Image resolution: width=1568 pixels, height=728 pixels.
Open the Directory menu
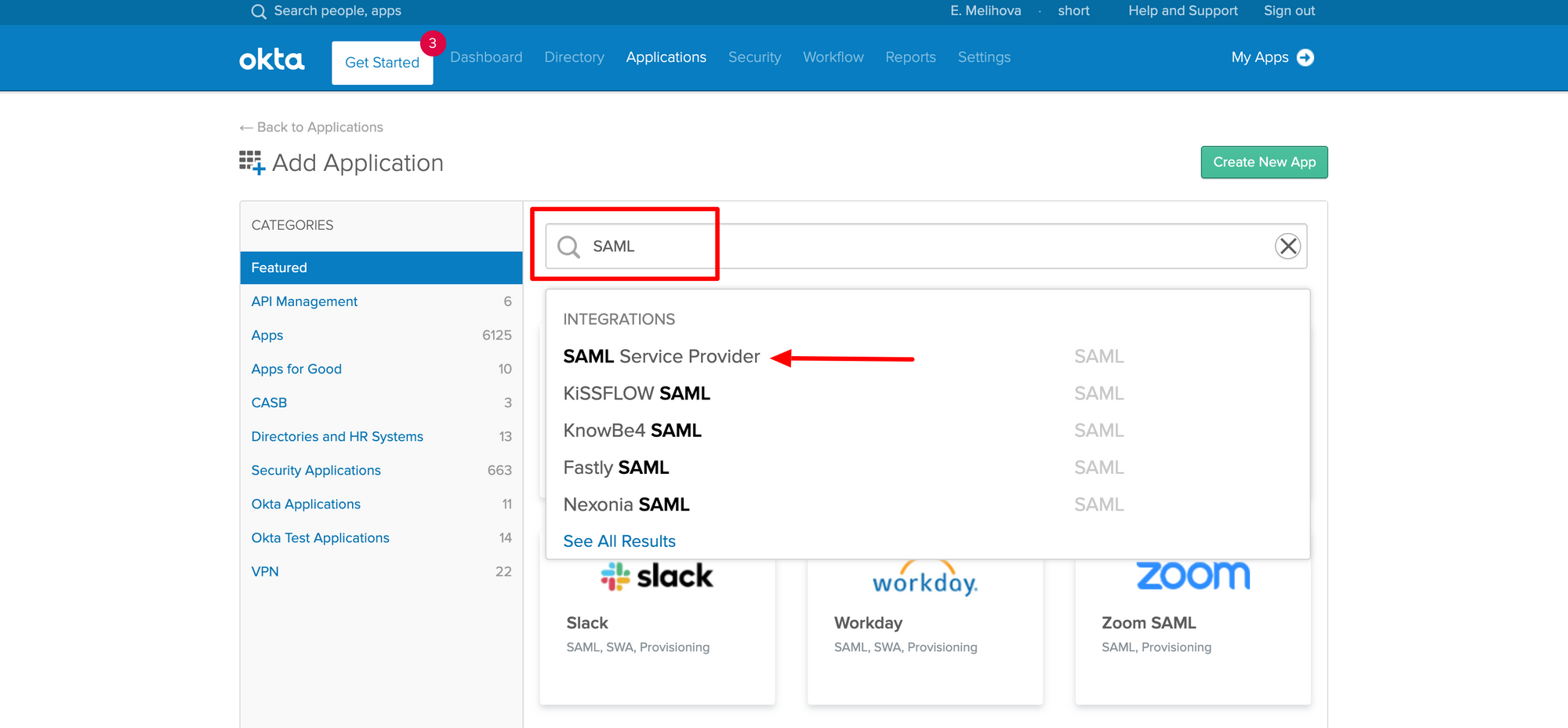click(575, 57)
